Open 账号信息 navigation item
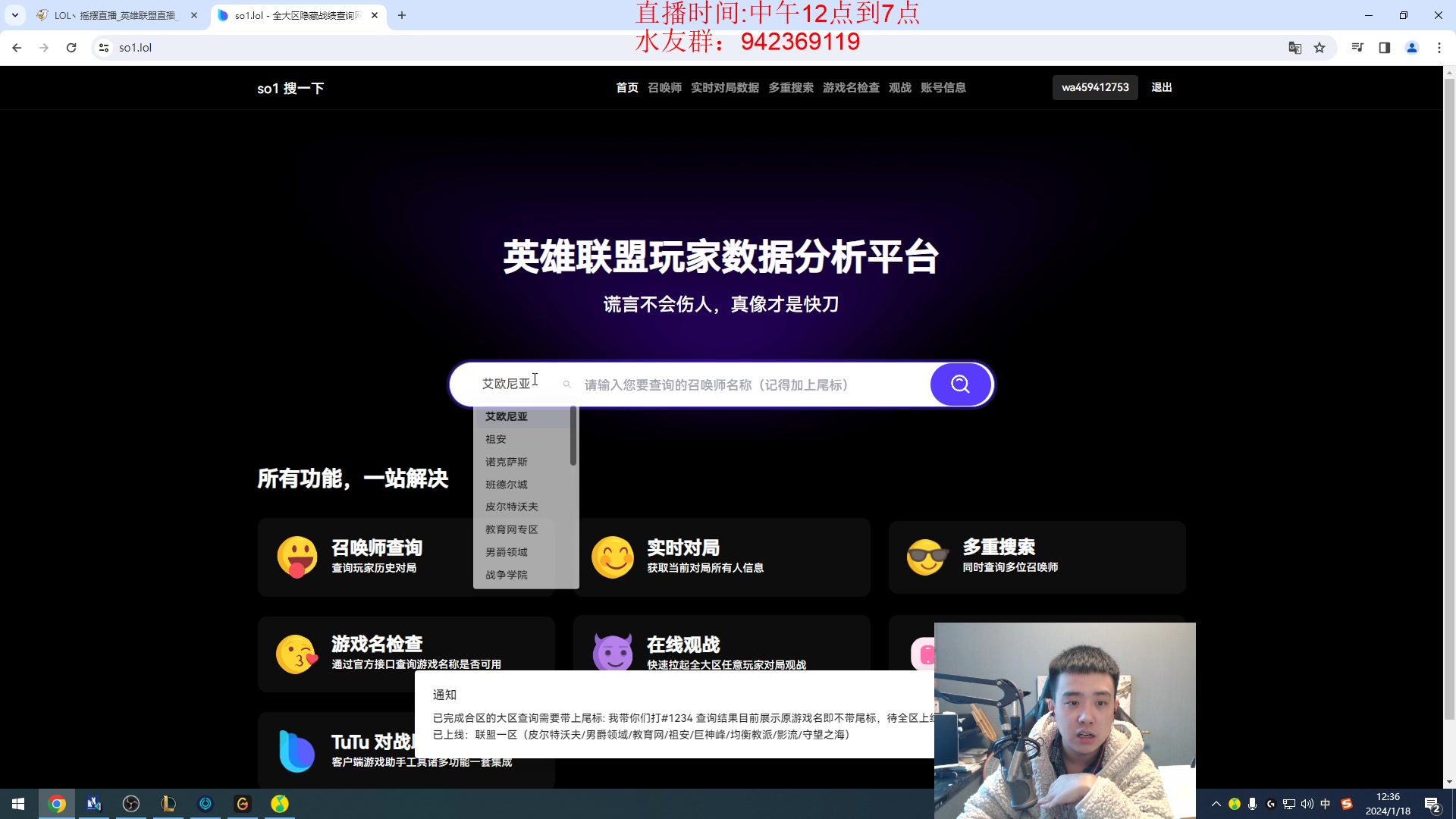This screenshot has height=819, width=1456. point(943,88)
